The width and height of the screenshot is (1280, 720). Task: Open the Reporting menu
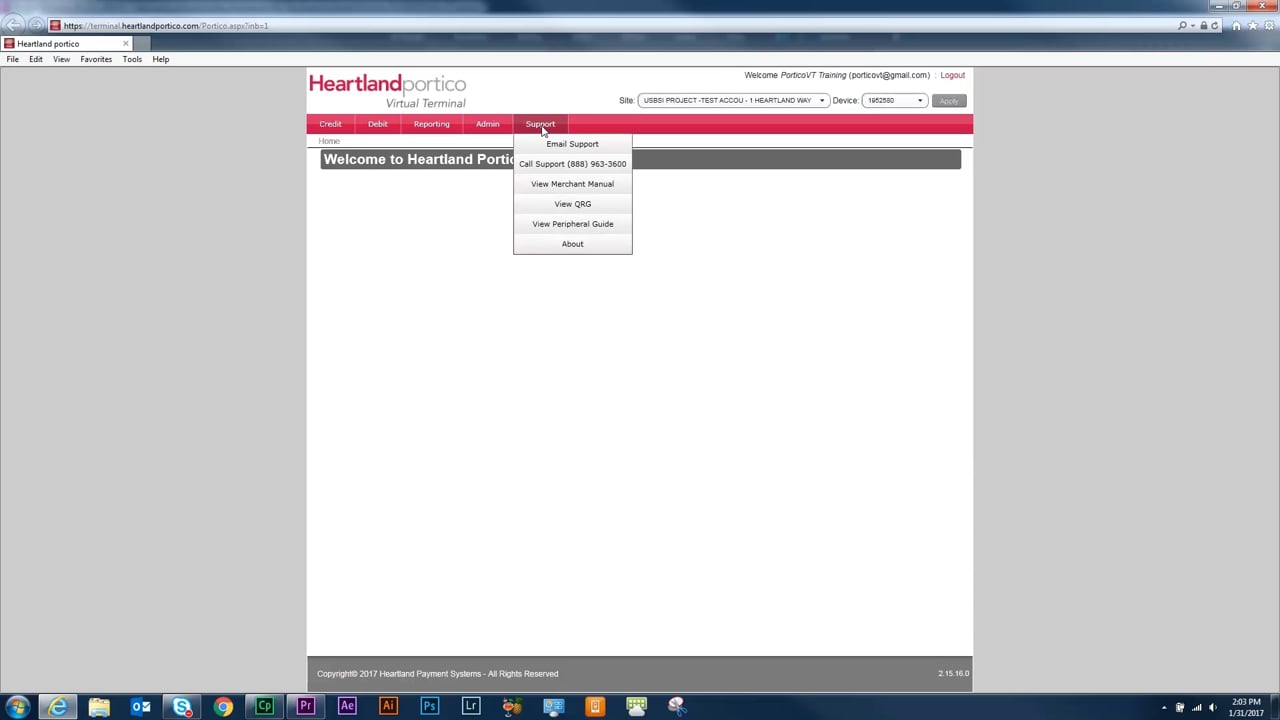[432, 124]
